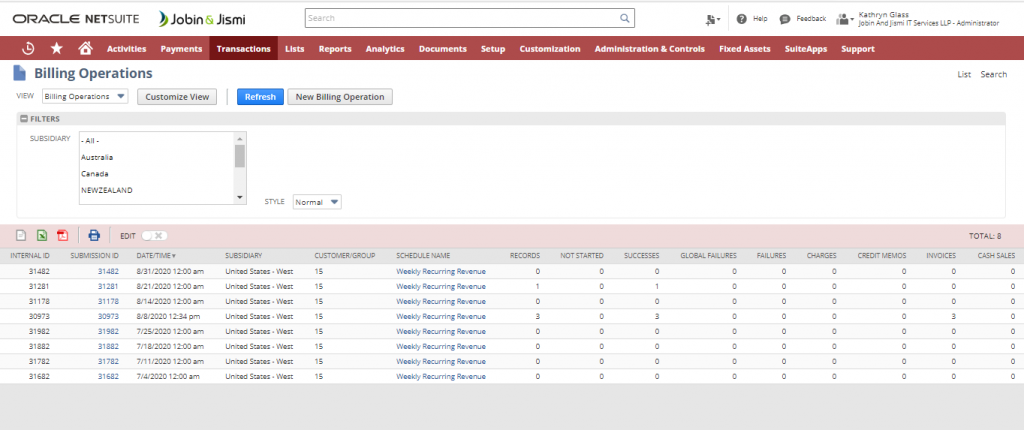
Task: Click the blue Print icon
Action: point(95,235)
